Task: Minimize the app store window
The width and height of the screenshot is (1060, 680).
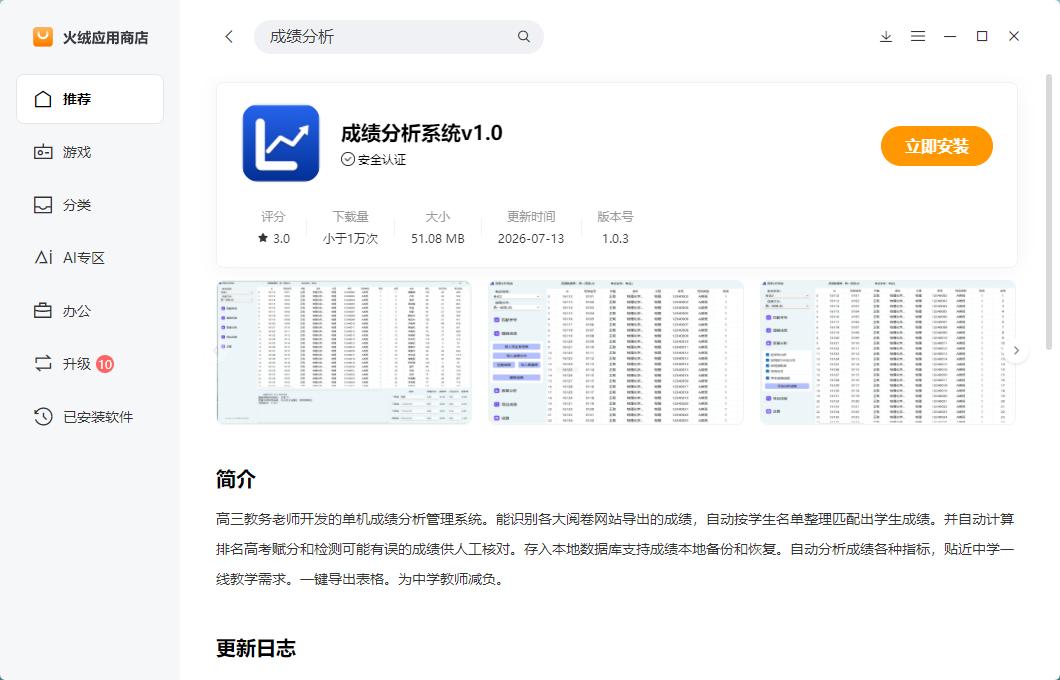Action: pyautogui.click(x=950, y=37)
